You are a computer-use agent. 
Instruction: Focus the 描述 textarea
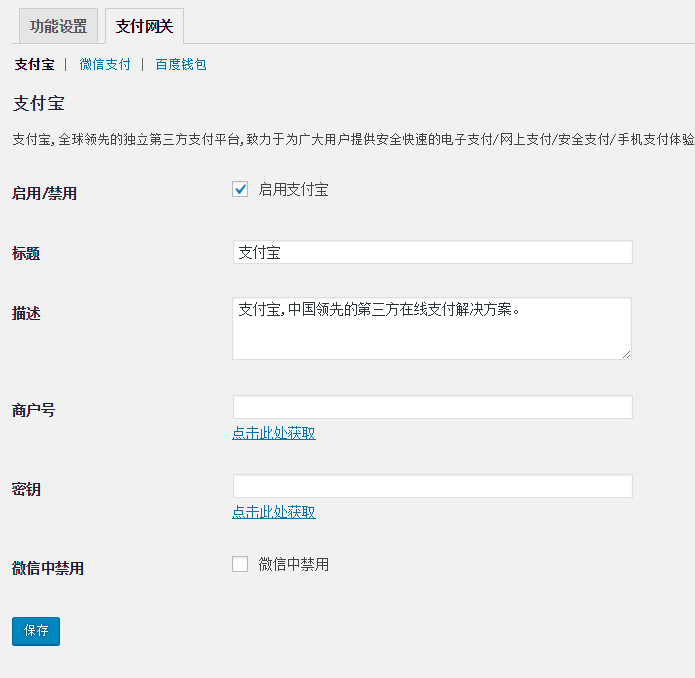(432, 328)
